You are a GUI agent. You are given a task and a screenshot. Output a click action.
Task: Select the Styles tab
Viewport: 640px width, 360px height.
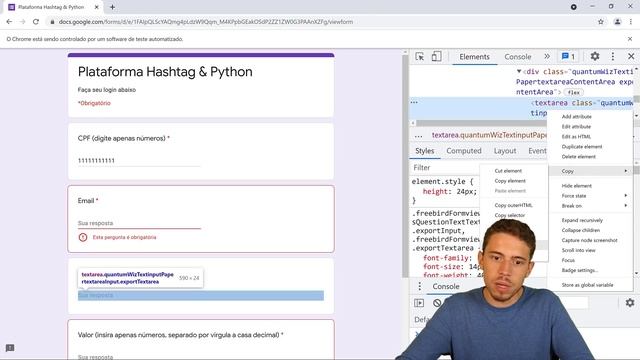pos(424,151)
